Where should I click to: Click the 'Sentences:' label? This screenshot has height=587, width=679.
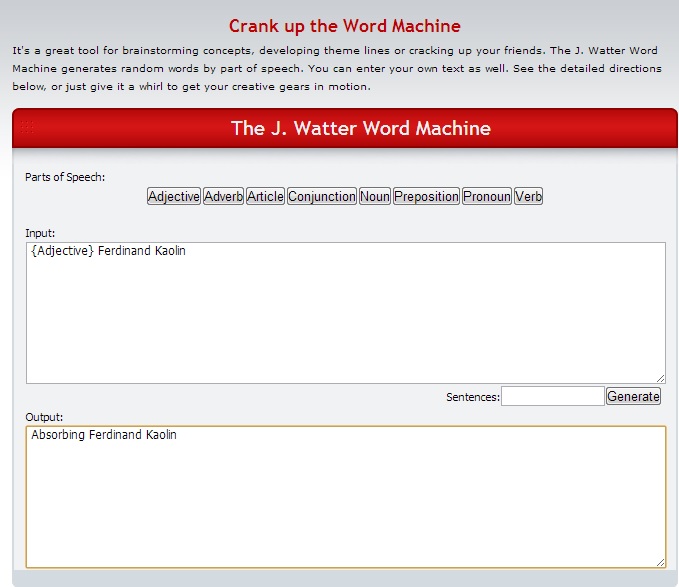(473, 397)
